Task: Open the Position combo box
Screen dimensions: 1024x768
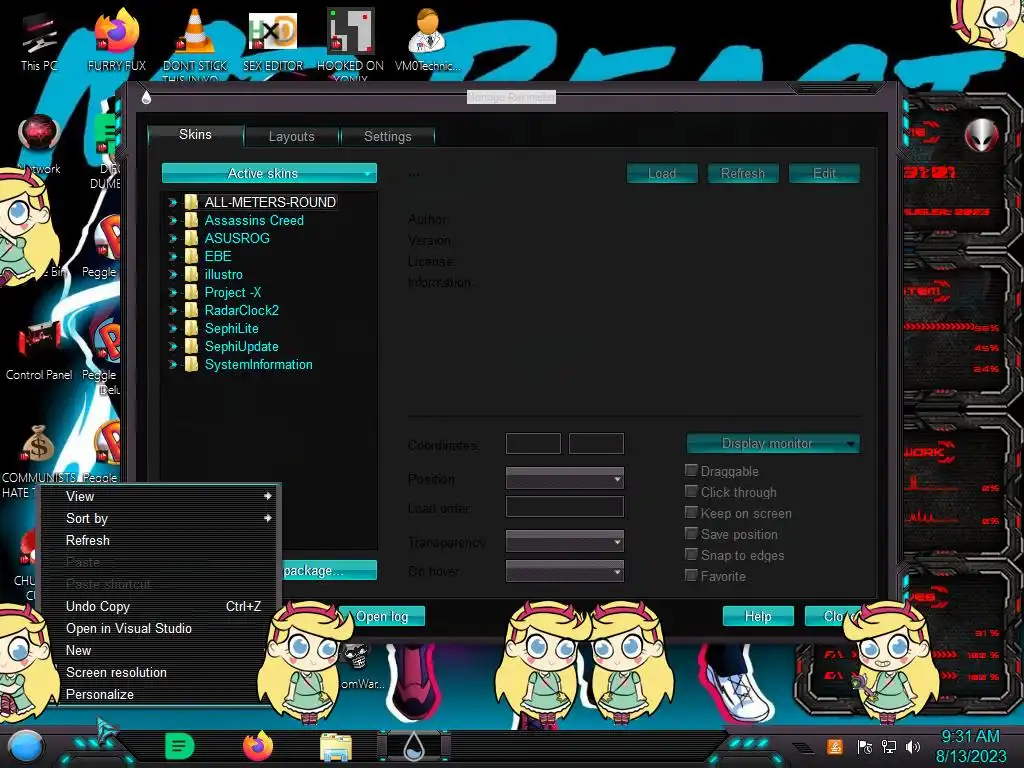Action: [x=565, y=479]
